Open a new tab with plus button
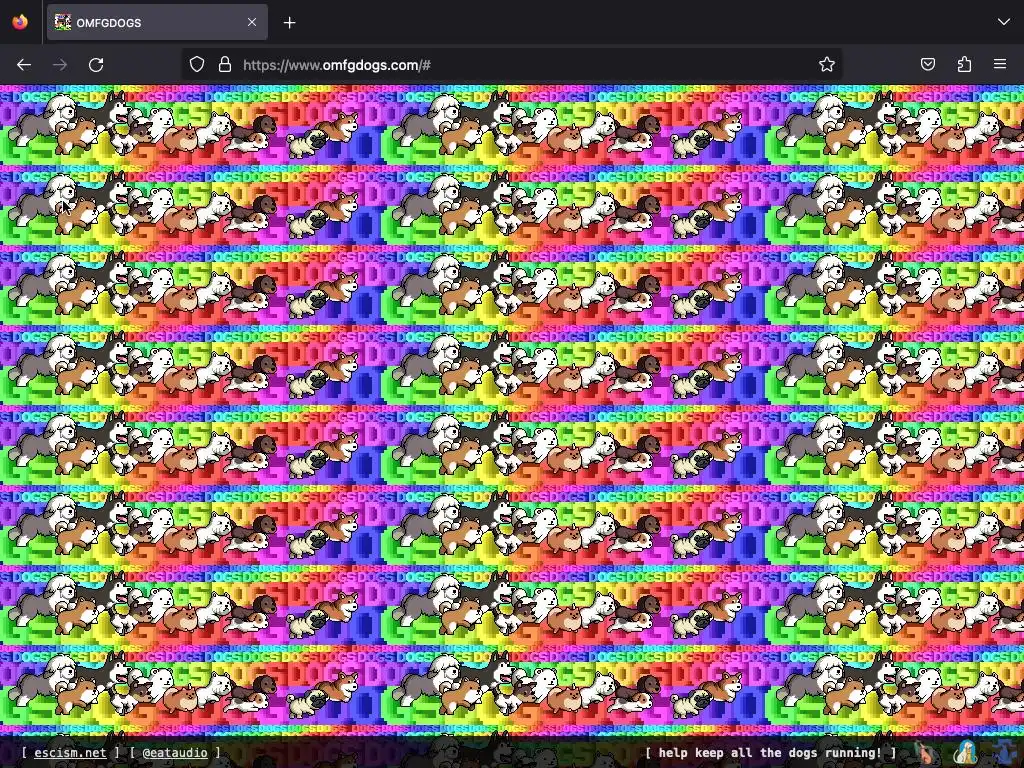 (x=289, y=23)
